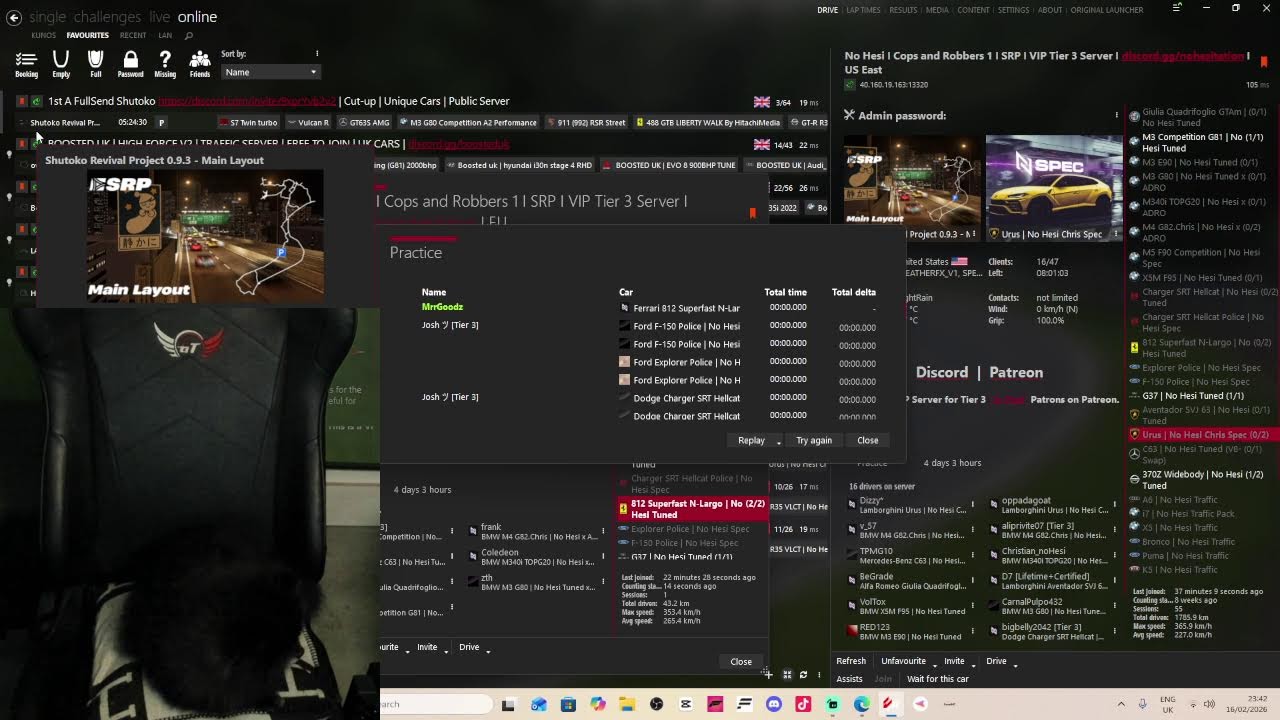
Task: Open the Media menu
Action: 937,10
